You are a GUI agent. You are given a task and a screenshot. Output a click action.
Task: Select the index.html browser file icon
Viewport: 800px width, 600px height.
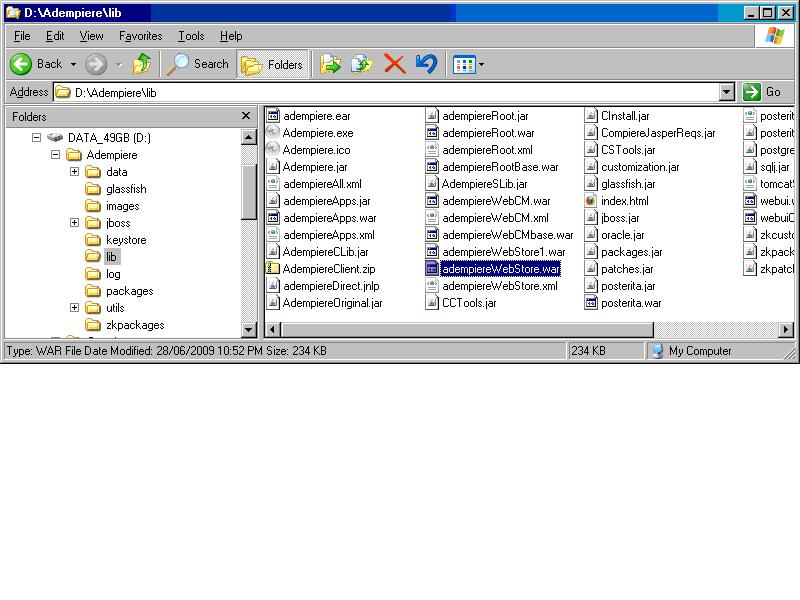[590, 201]
